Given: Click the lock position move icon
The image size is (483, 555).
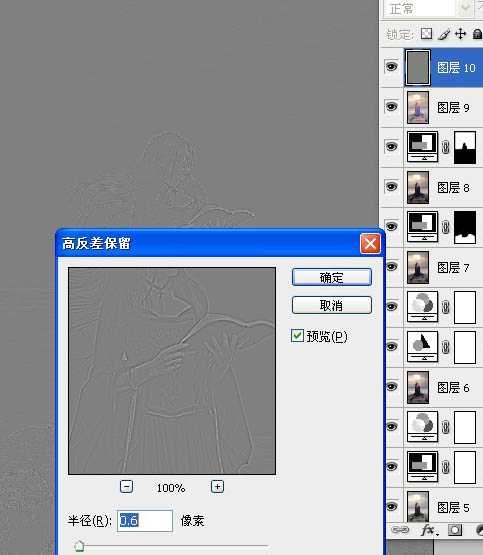Looking at the screenshot, I should coord(460,34).
